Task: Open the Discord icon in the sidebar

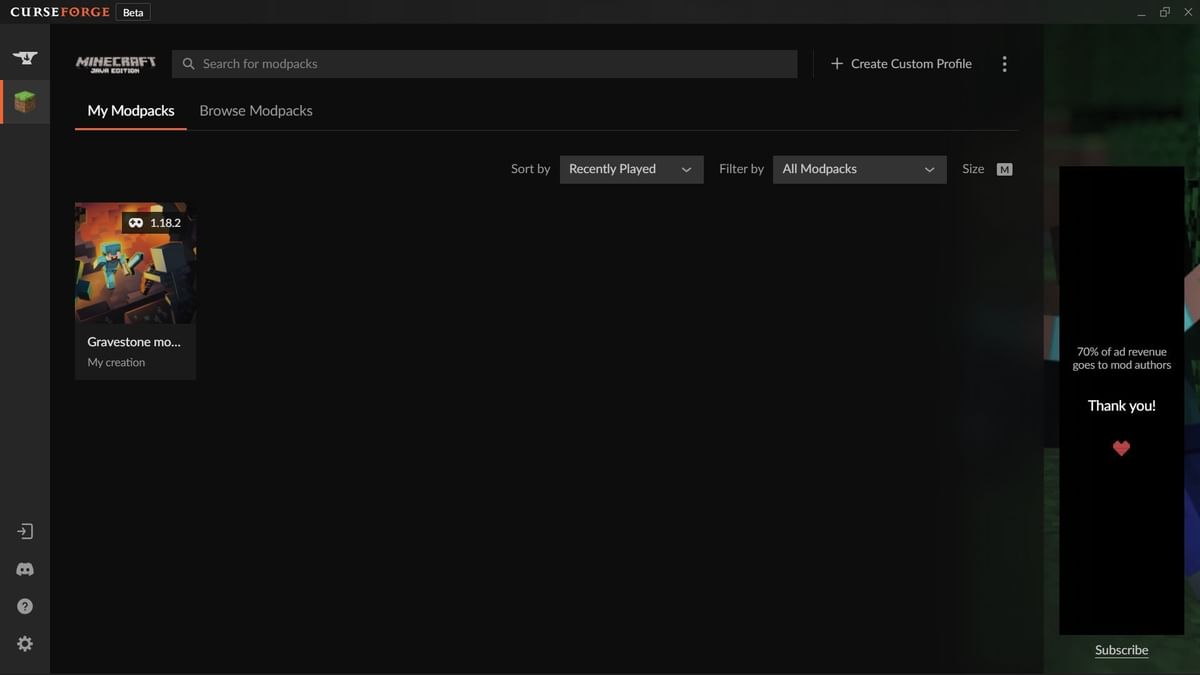Action: [23, 568]
